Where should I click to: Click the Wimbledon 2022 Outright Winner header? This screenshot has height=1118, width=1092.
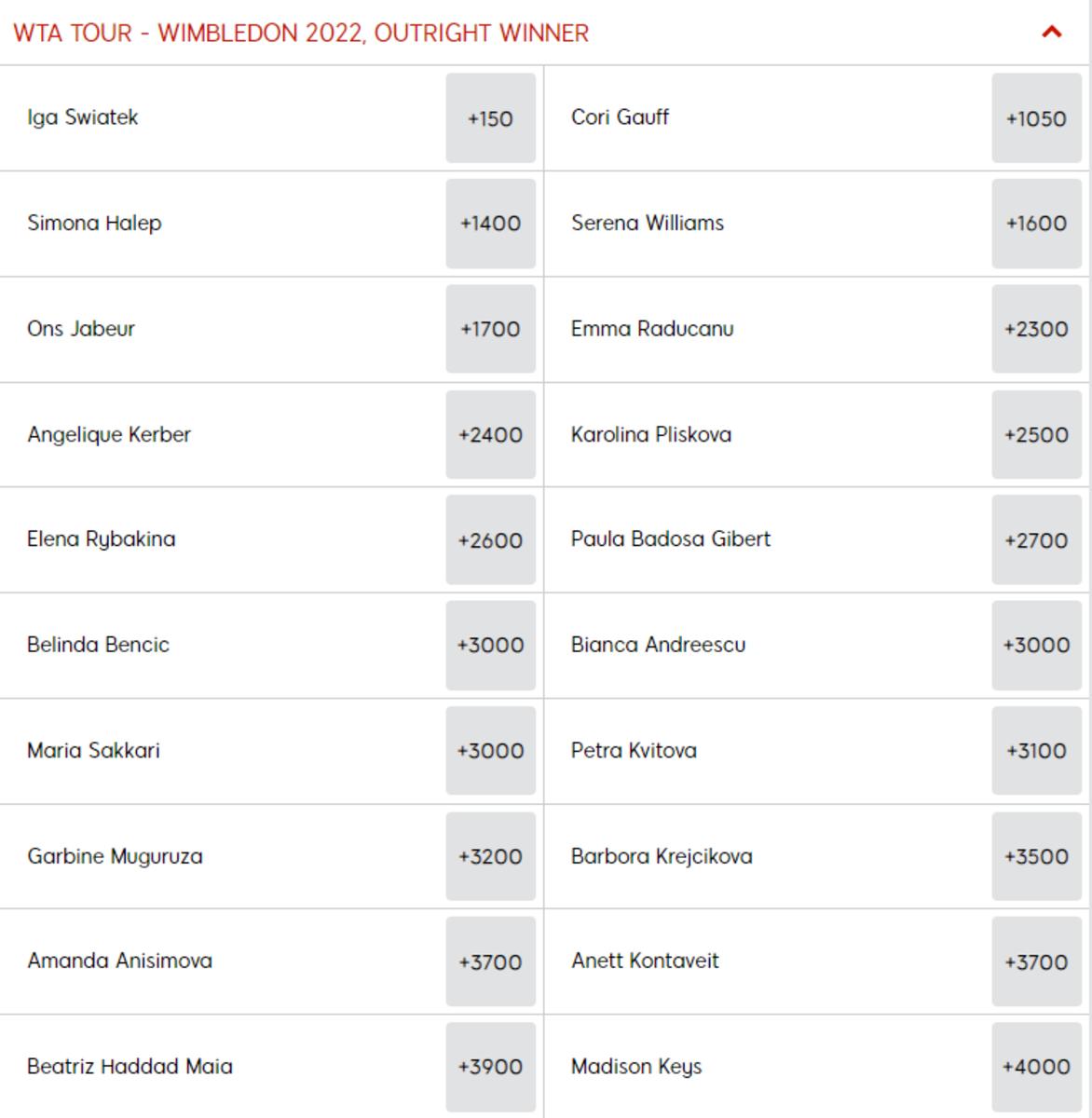tap(301, 34)
